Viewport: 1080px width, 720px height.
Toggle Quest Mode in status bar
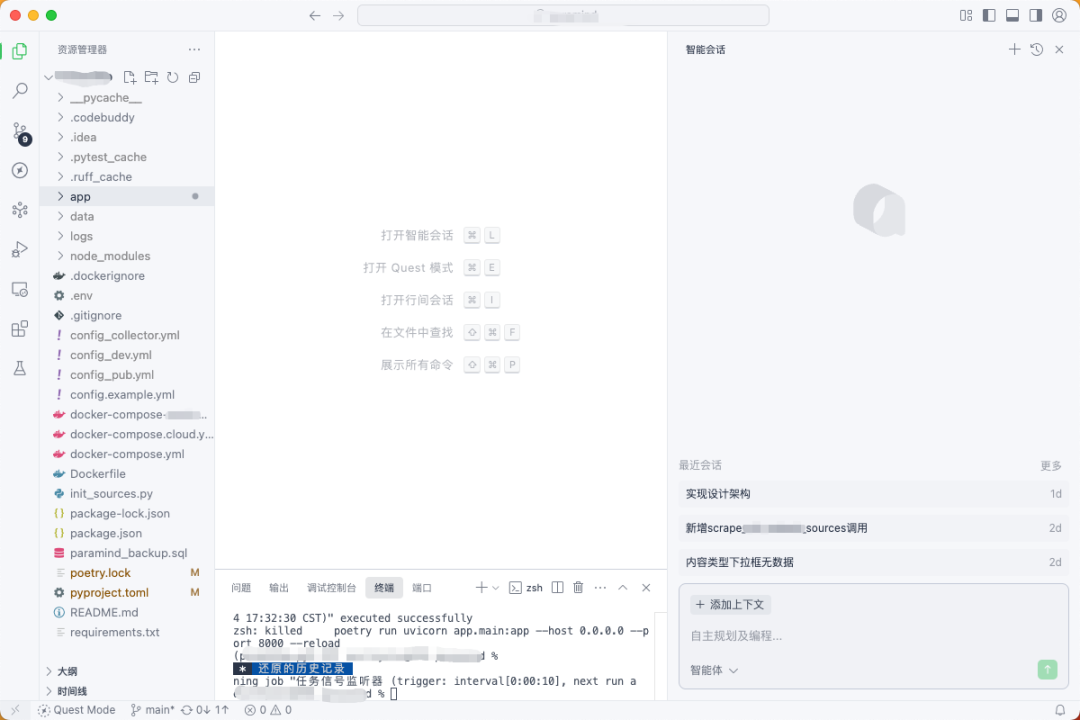click(76, 710)
